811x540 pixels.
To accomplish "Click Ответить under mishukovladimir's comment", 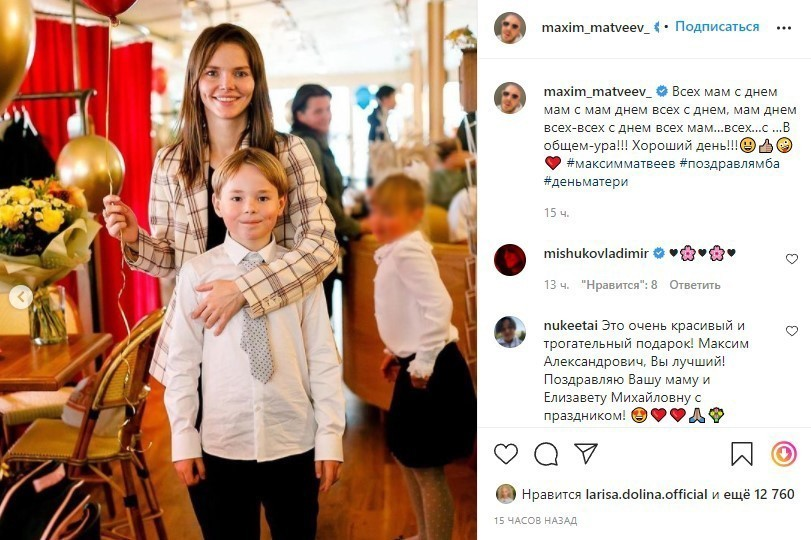I will (x=694, y=284).
